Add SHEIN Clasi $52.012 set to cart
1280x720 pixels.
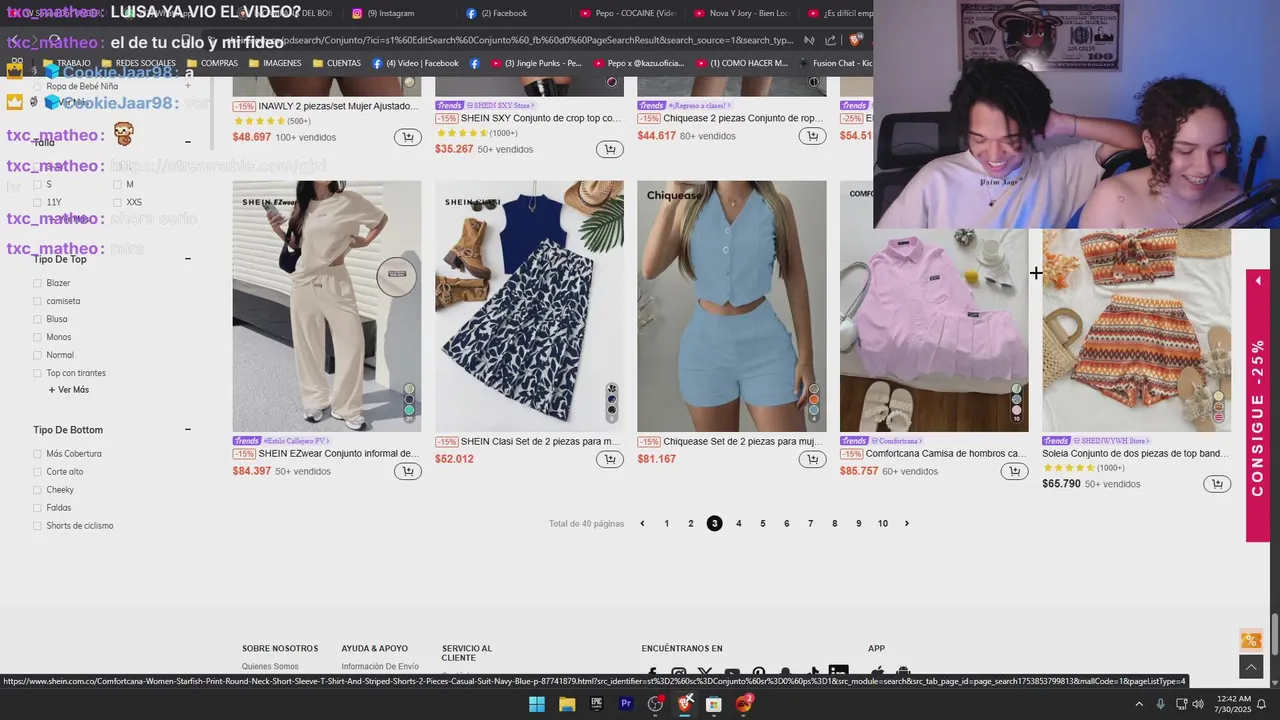click(x=609, y=459)
